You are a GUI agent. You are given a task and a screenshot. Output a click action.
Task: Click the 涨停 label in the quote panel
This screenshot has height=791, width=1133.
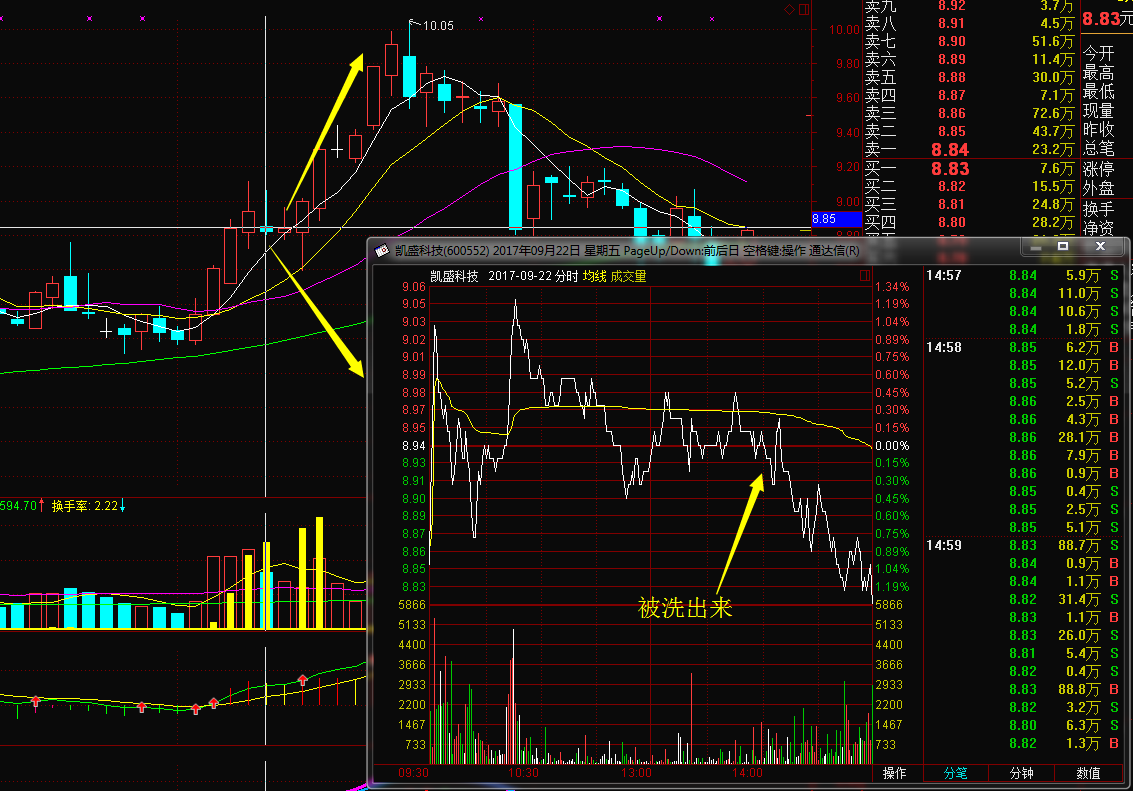click(x=1098, y=170)
